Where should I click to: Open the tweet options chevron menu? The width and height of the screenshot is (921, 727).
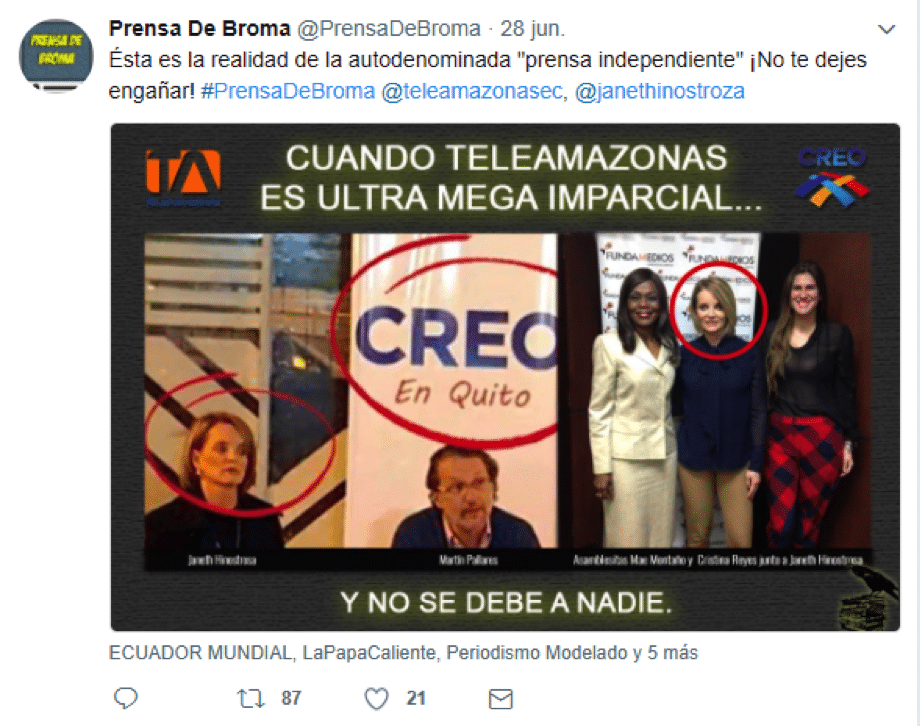(886, 29)
